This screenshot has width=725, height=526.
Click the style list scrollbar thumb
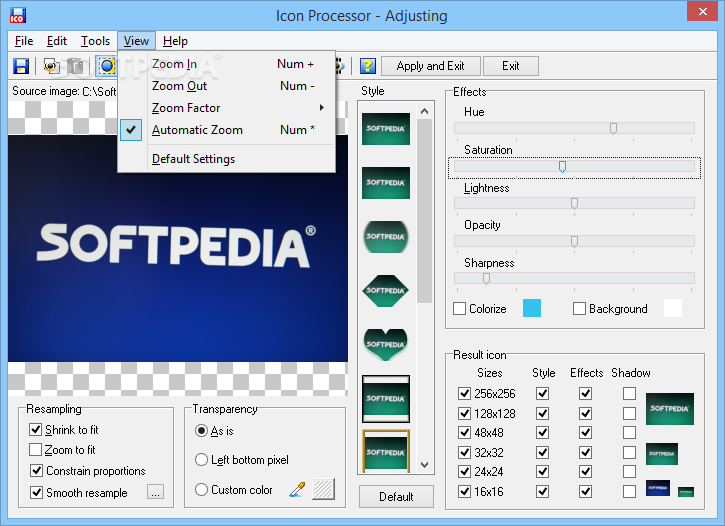(424, 211)
